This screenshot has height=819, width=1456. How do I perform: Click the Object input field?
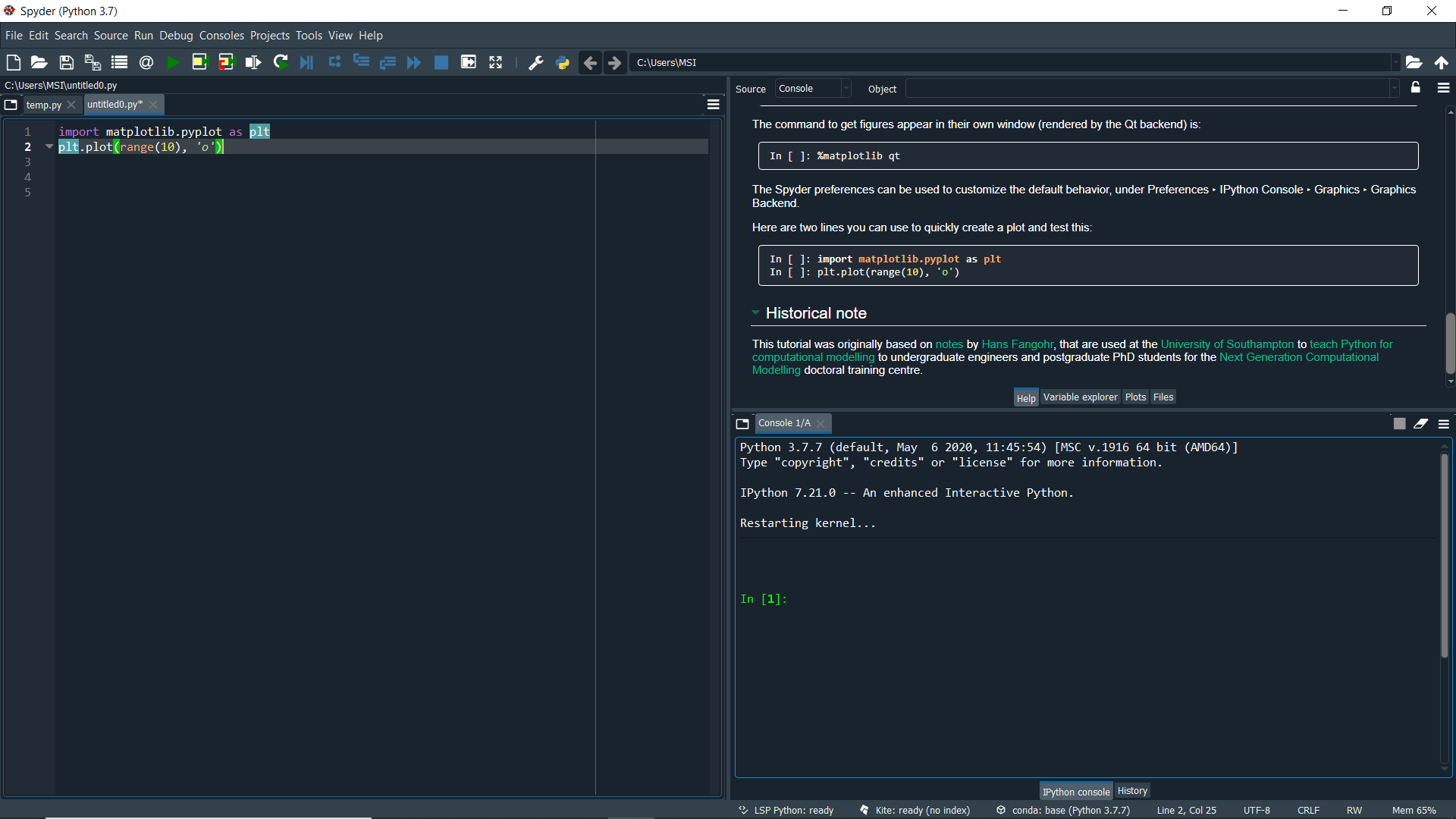(1147, 89)
